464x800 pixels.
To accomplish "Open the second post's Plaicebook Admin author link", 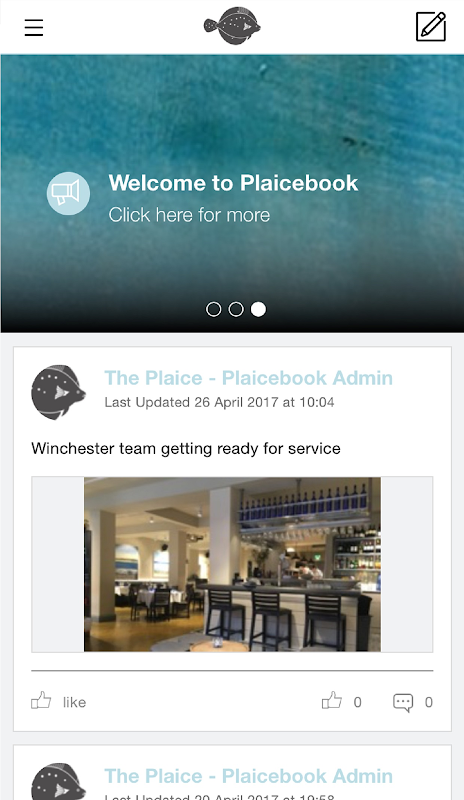I will tap(249, 776).
